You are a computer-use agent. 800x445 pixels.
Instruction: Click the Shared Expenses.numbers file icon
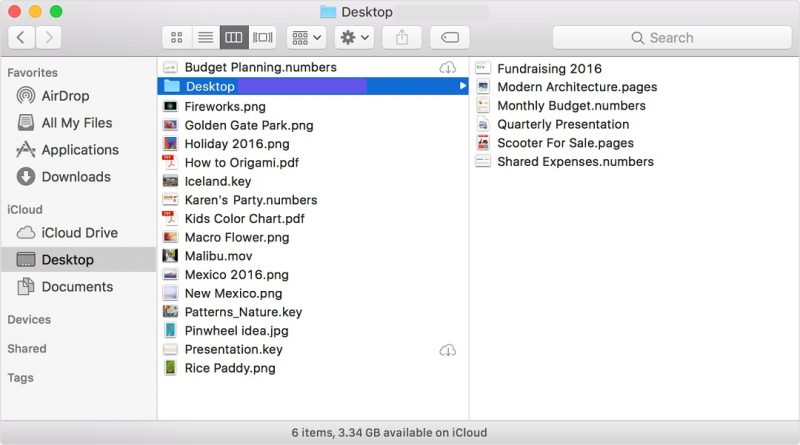point(483,162)
